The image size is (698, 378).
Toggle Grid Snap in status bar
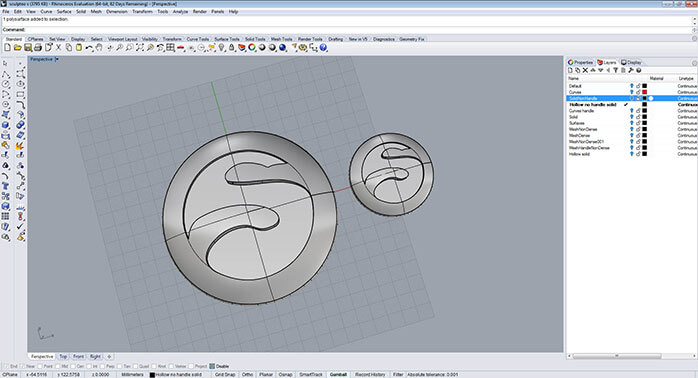tap(225, 374)
